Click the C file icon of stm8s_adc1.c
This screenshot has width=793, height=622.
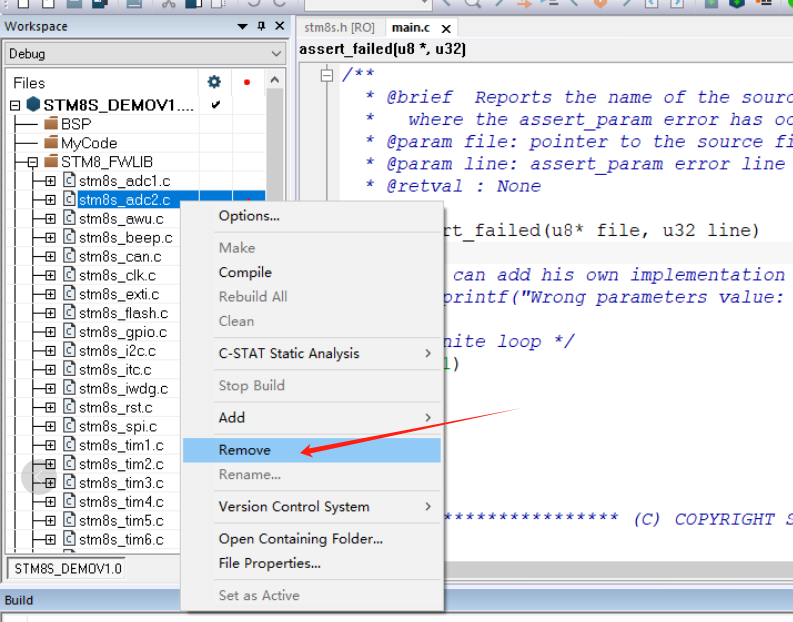tap(69, 180)
